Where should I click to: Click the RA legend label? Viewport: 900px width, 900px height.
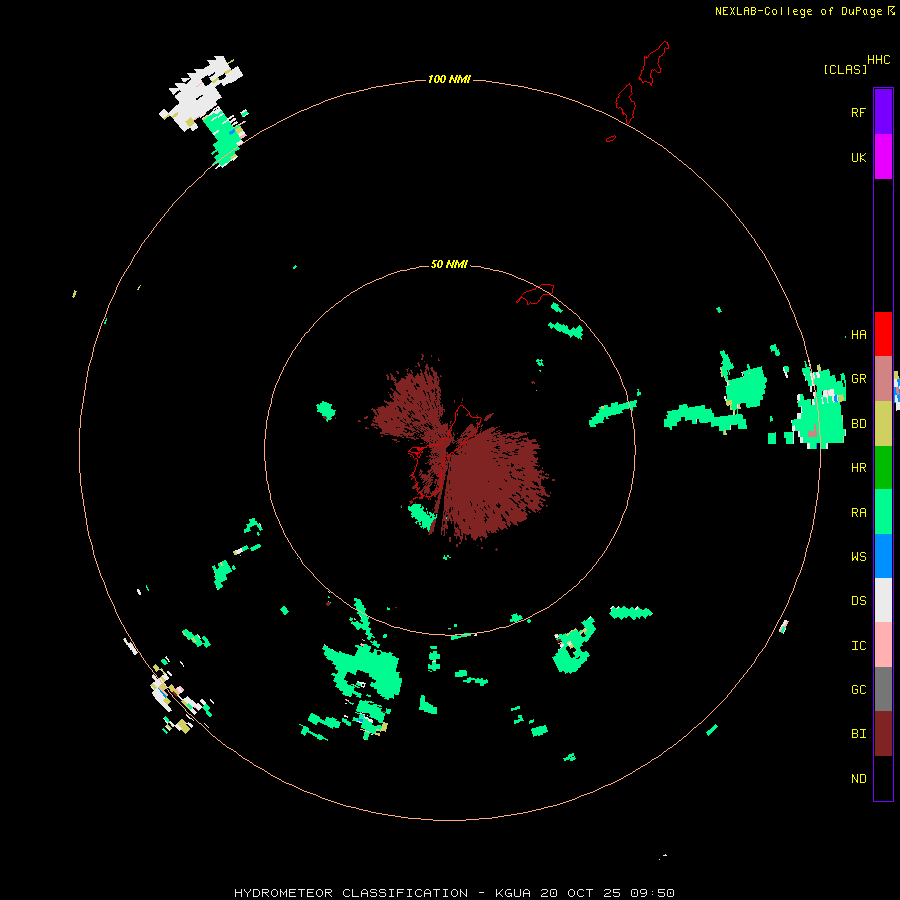click(x=858, y=513)
